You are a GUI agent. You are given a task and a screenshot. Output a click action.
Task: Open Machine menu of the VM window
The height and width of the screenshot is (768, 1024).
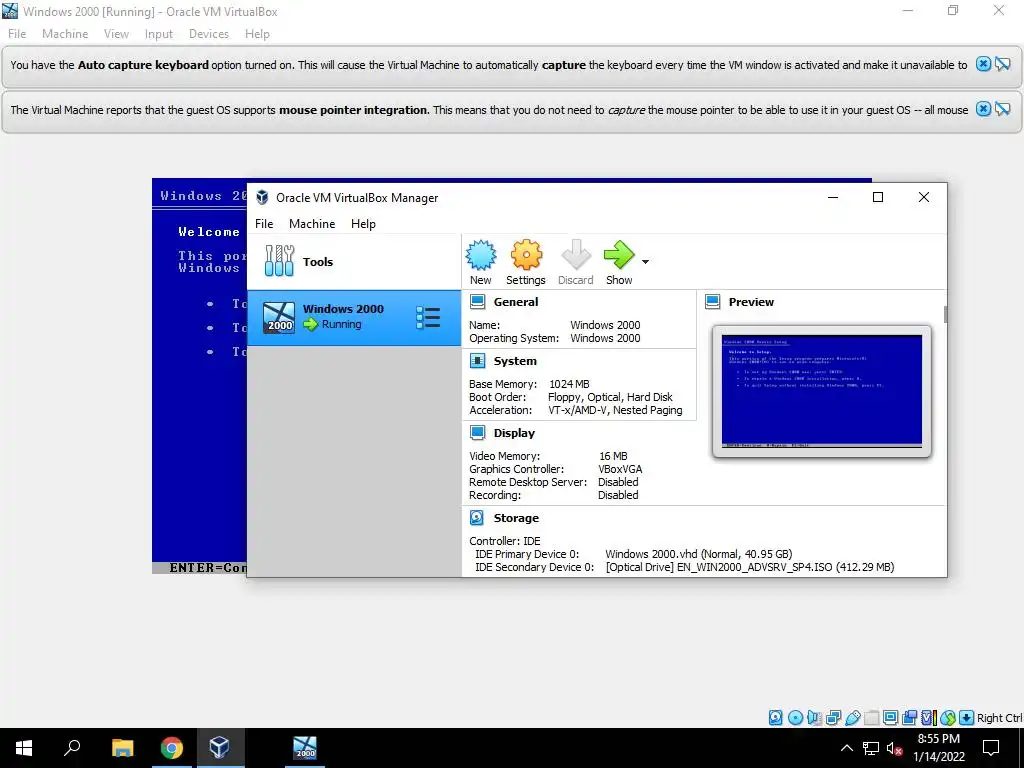[x=65, y=34]
